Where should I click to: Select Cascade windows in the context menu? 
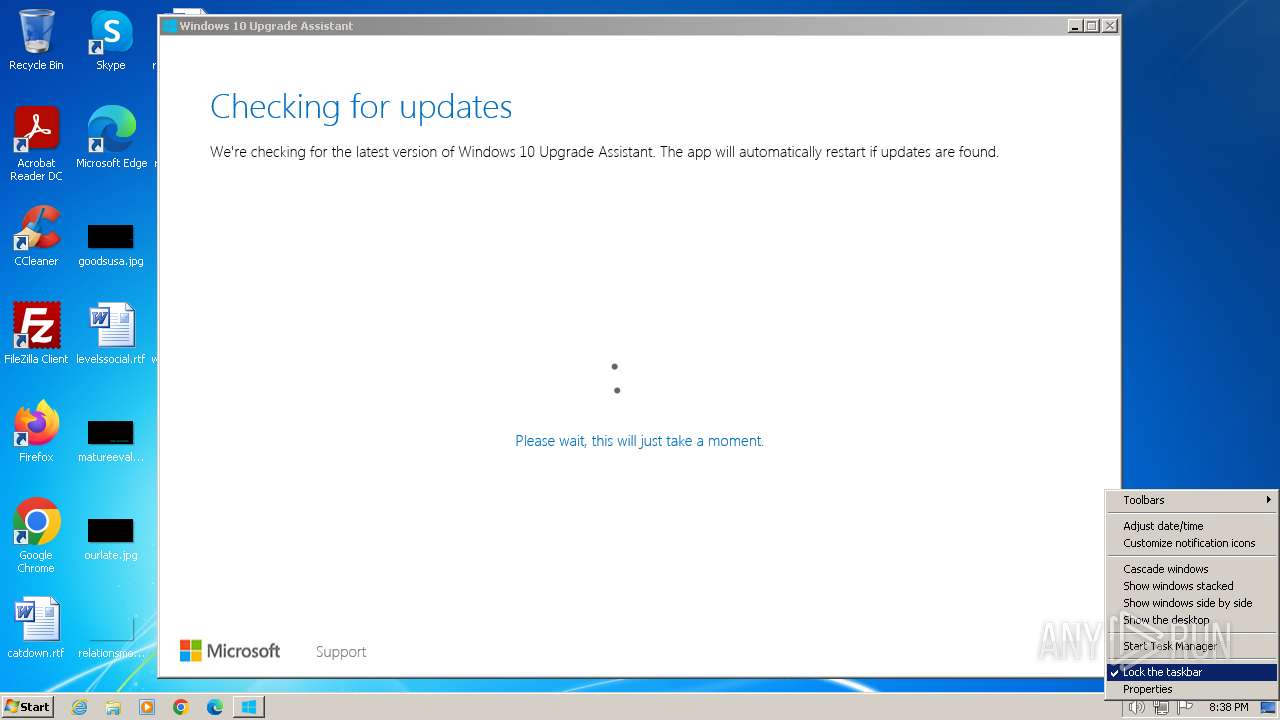point(1191,569)
